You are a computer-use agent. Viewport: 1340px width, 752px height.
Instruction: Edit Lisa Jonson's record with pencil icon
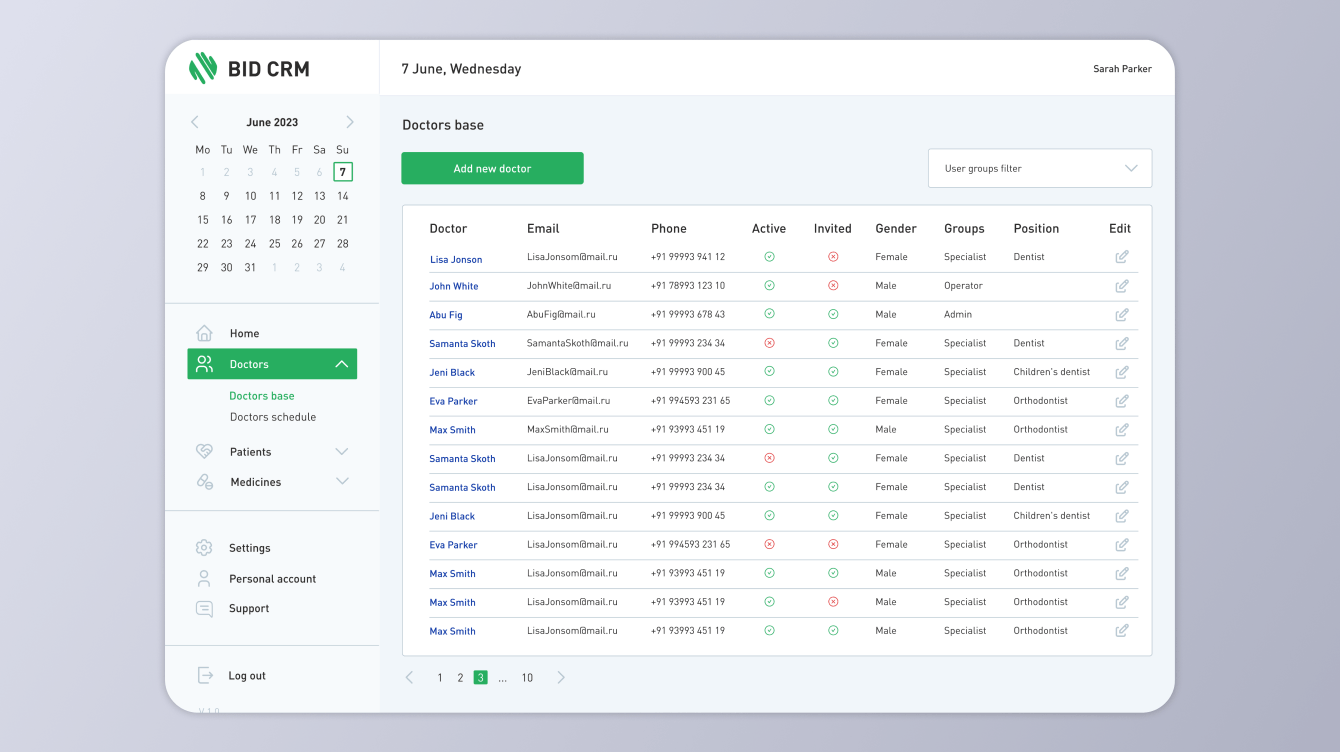tap(1122, 257)
